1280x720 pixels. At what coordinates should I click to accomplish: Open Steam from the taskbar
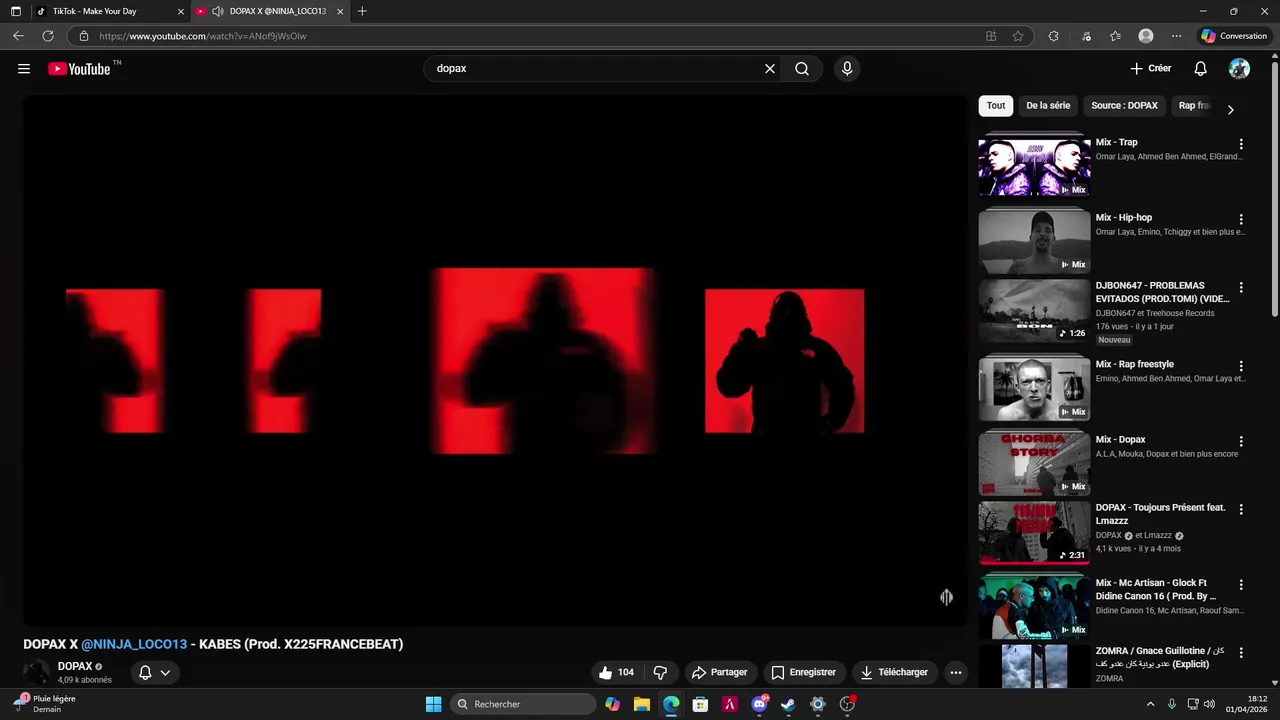788,704
